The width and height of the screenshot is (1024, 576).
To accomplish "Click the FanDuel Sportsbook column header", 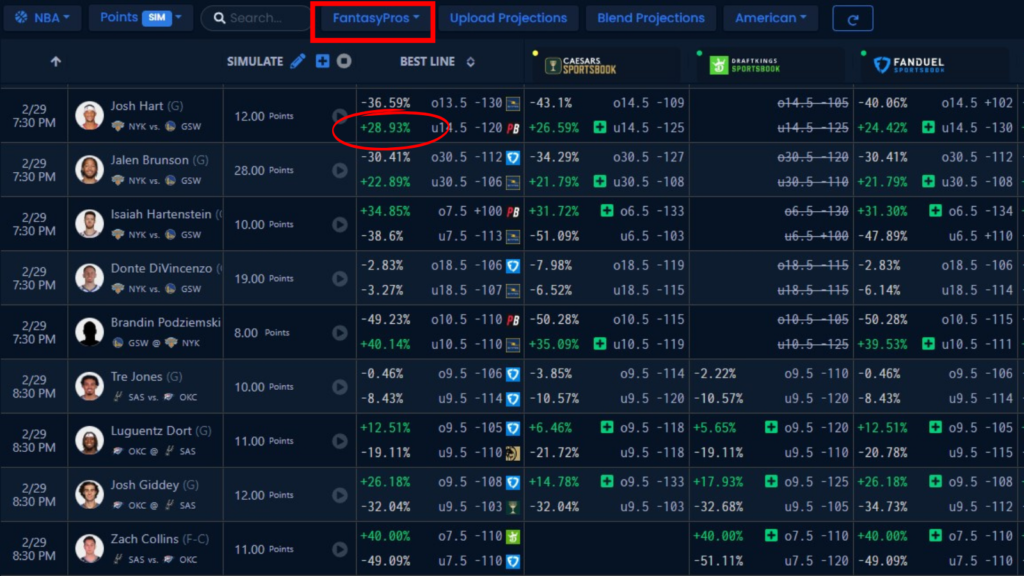I will pos(909,64).
